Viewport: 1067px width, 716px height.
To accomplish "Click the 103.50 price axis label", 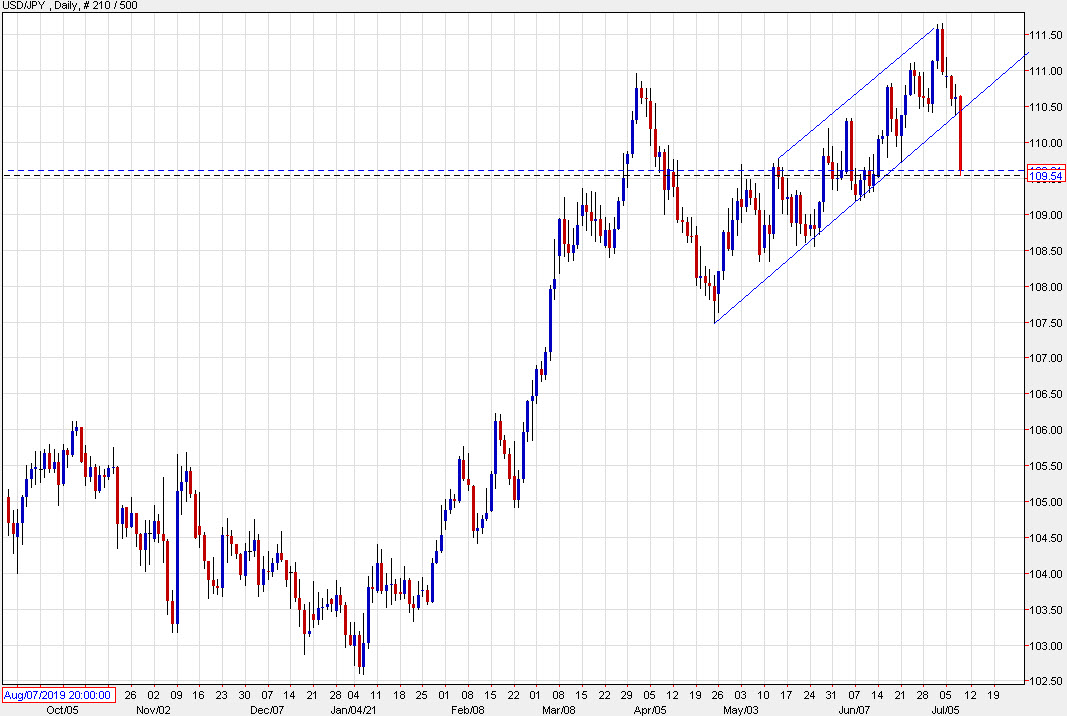I will [1046, 610].
